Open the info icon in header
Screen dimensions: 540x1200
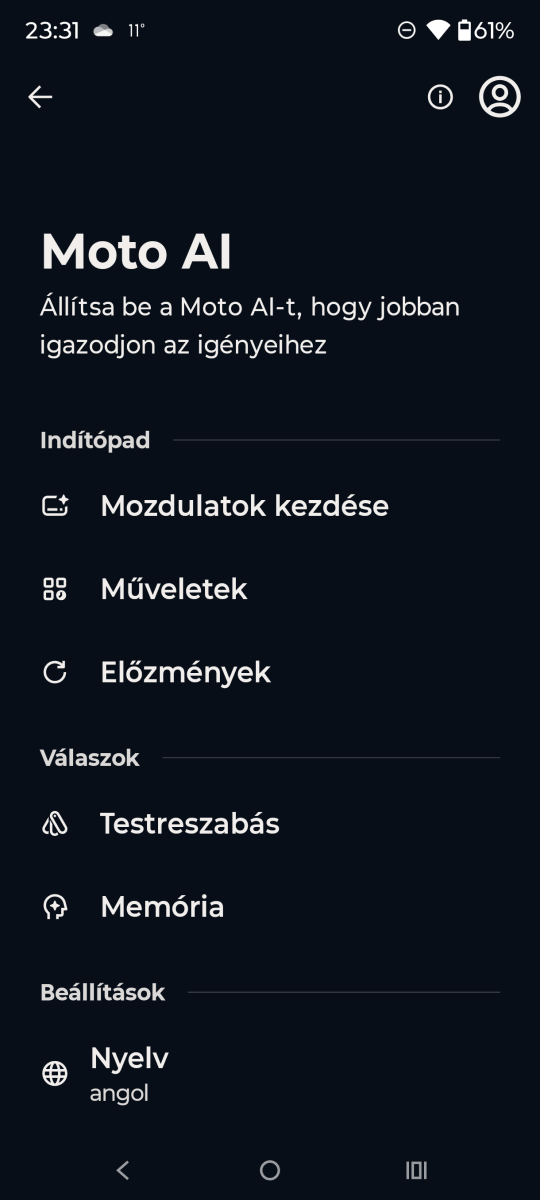[440, 97]
